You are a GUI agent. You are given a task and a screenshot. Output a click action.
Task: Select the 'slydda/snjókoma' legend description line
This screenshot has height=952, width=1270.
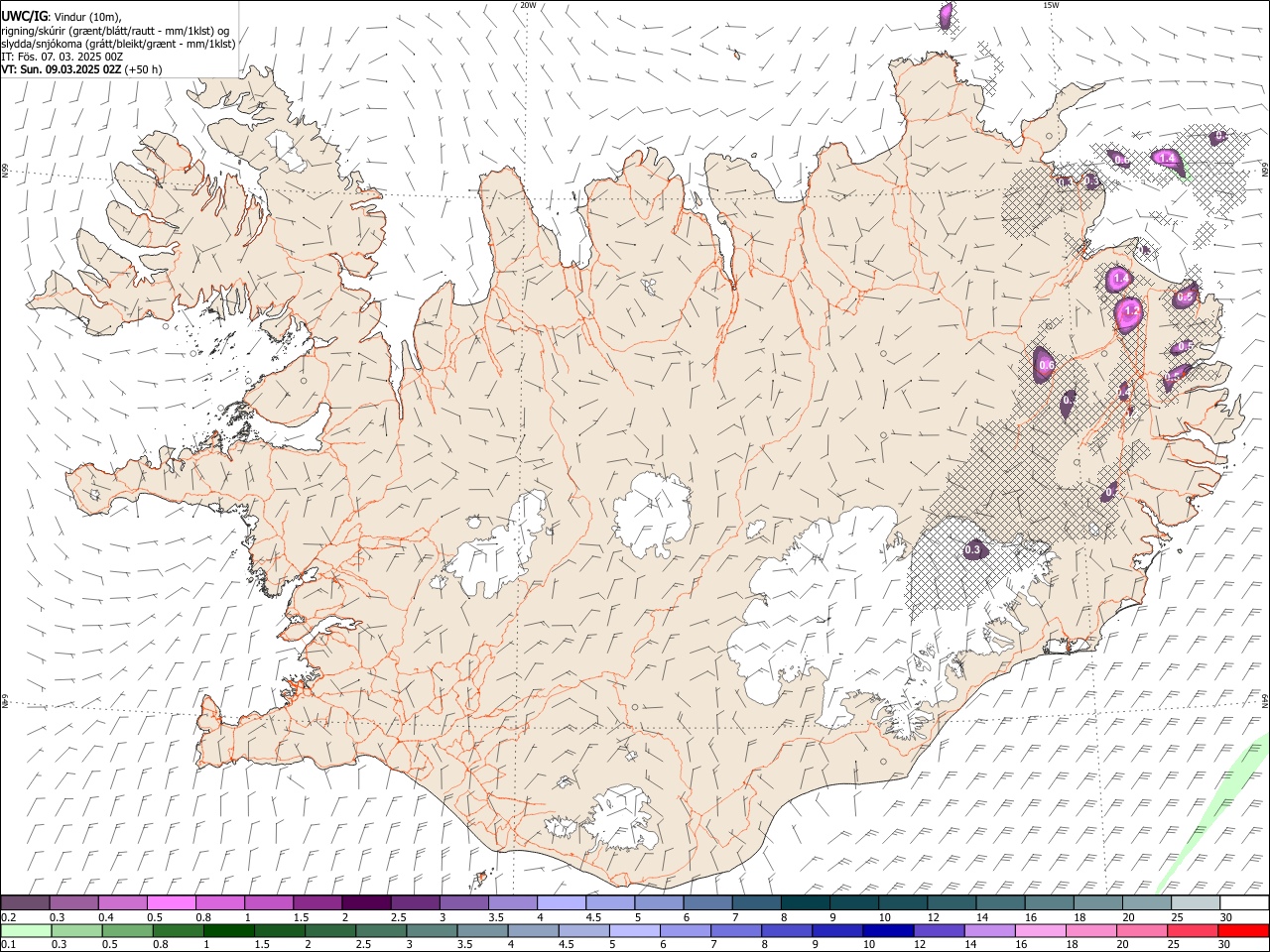(x=117, y=44)
